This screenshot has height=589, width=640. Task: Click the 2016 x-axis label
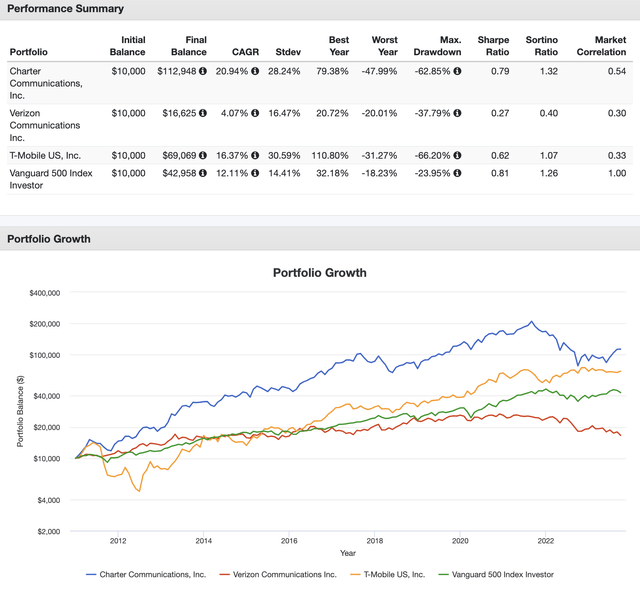289,541
